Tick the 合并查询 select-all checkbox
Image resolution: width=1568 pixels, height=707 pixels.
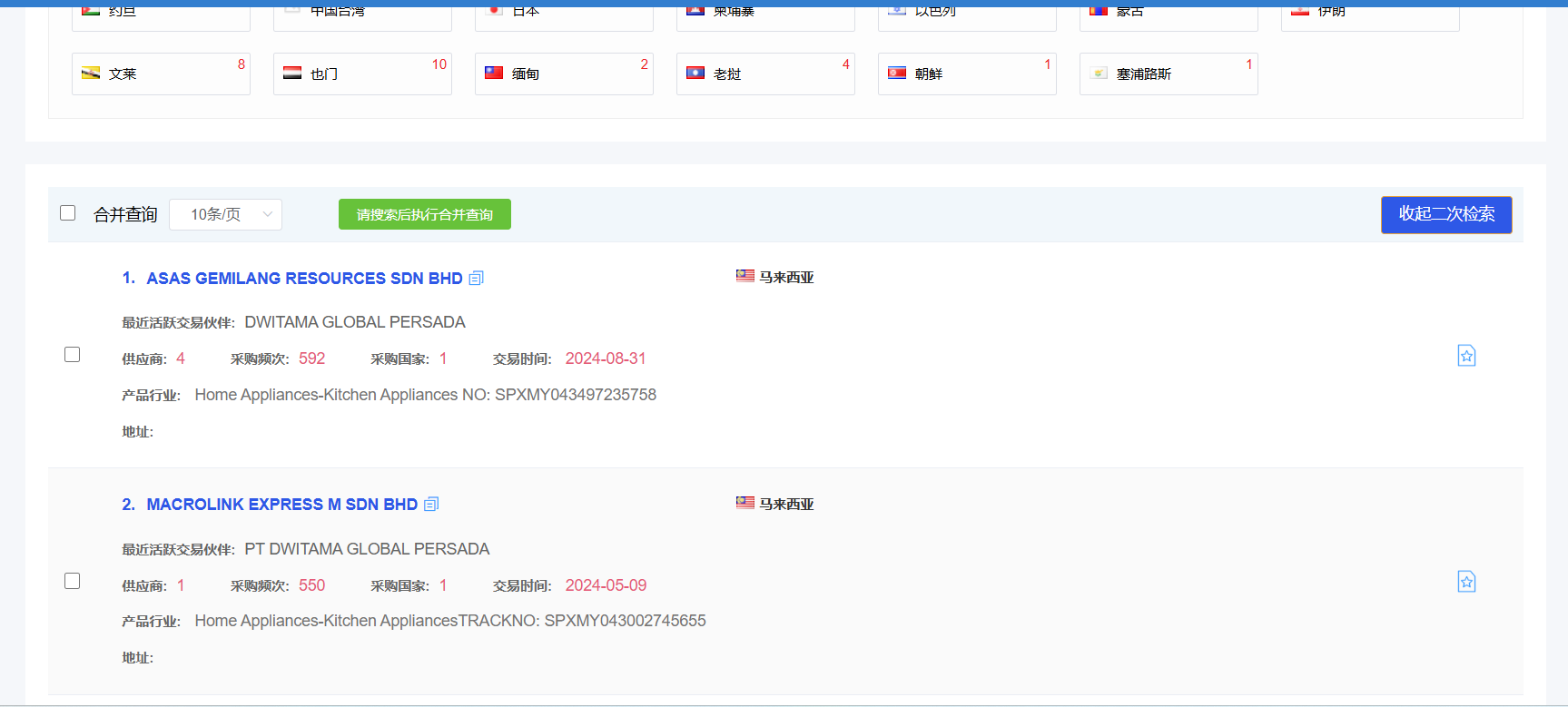[x=68, y=213]
